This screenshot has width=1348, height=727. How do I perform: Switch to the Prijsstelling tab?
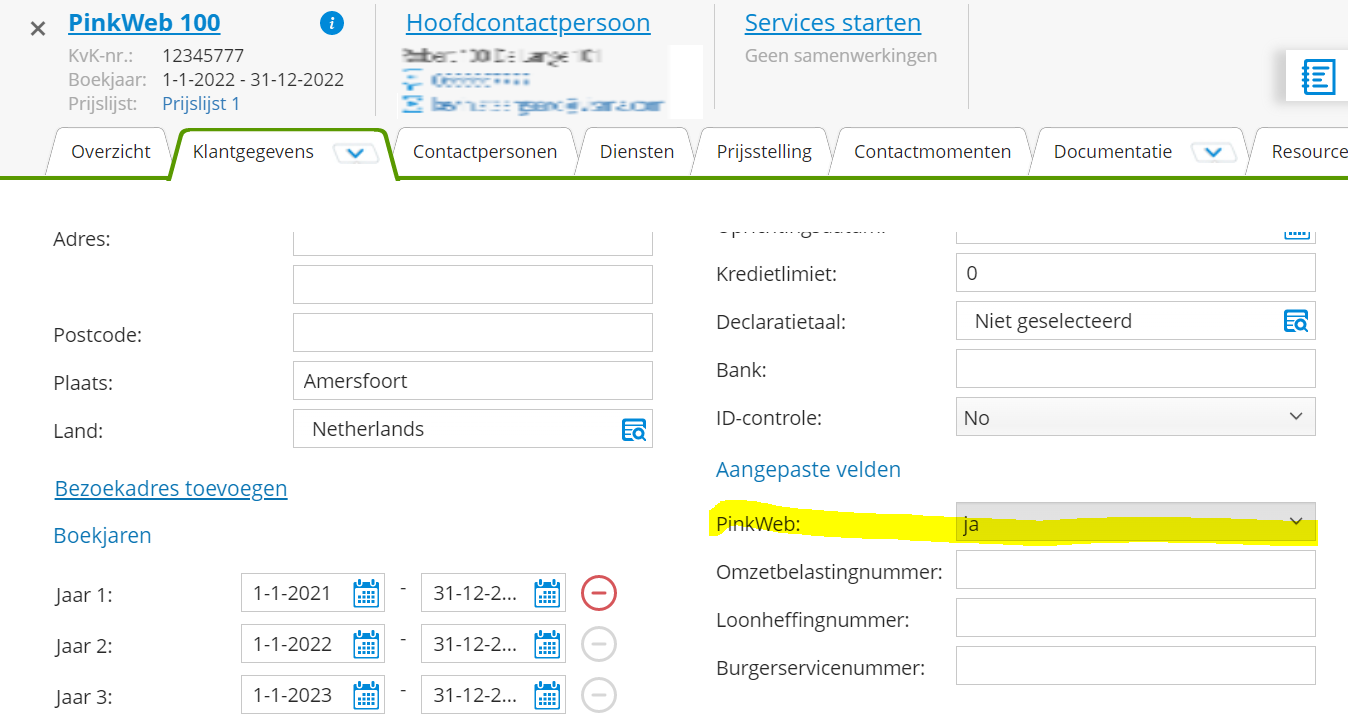pos(764,152)
